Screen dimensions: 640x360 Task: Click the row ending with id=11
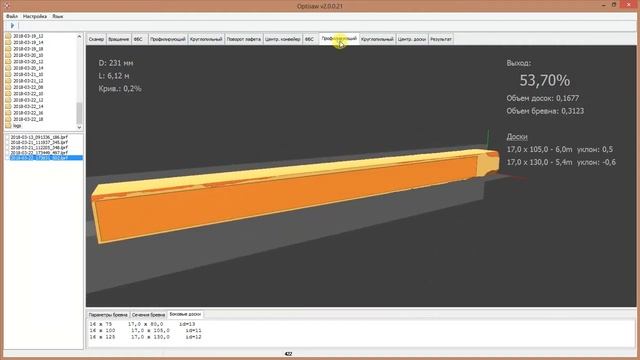pos(145,331)
